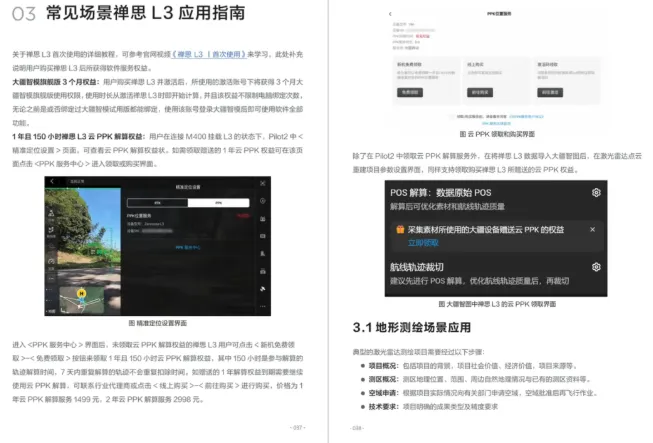
Task: Click the 前往购买 button in 线上购买 card
Action: click(480, 92)
